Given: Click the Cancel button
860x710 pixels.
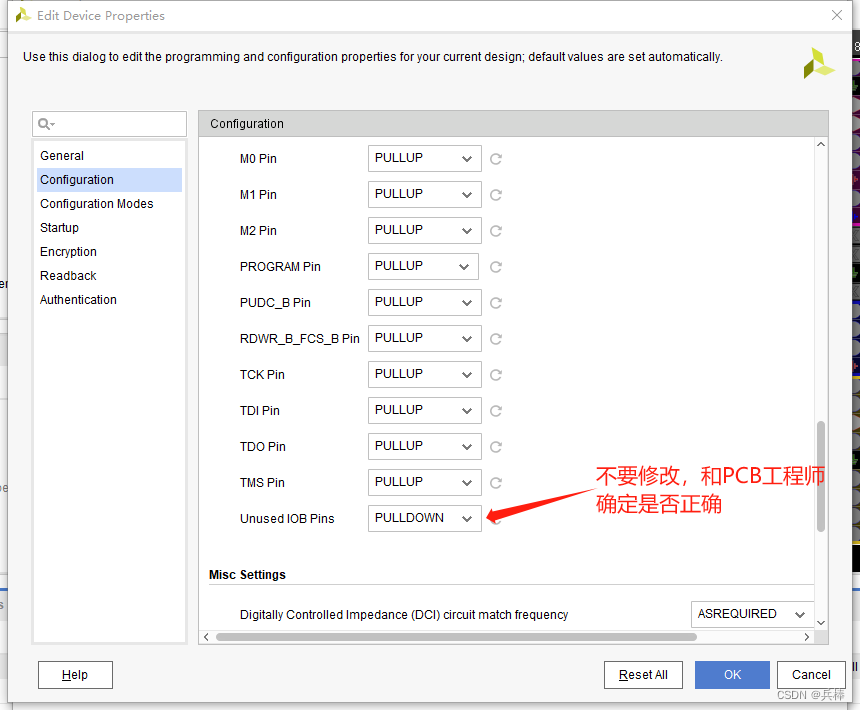Looking at the screenshot, I should [811, 675].
